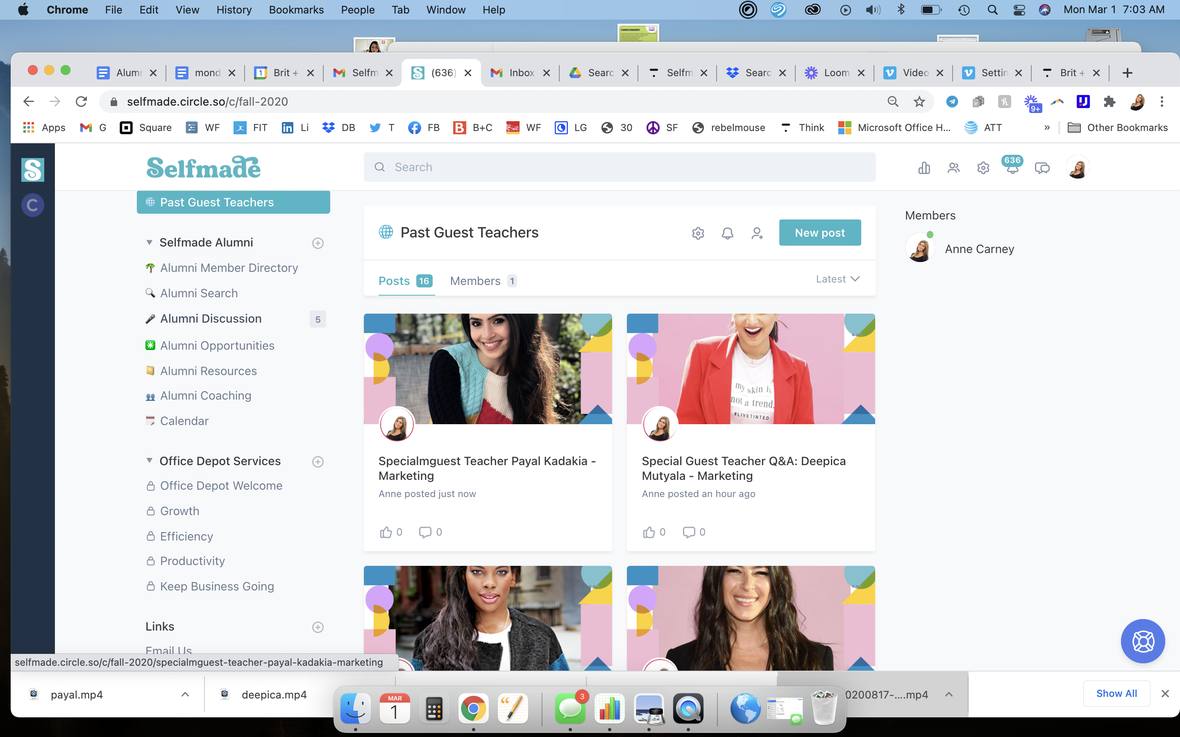Open the help lifebuoy button

[x=1142, y=641]
